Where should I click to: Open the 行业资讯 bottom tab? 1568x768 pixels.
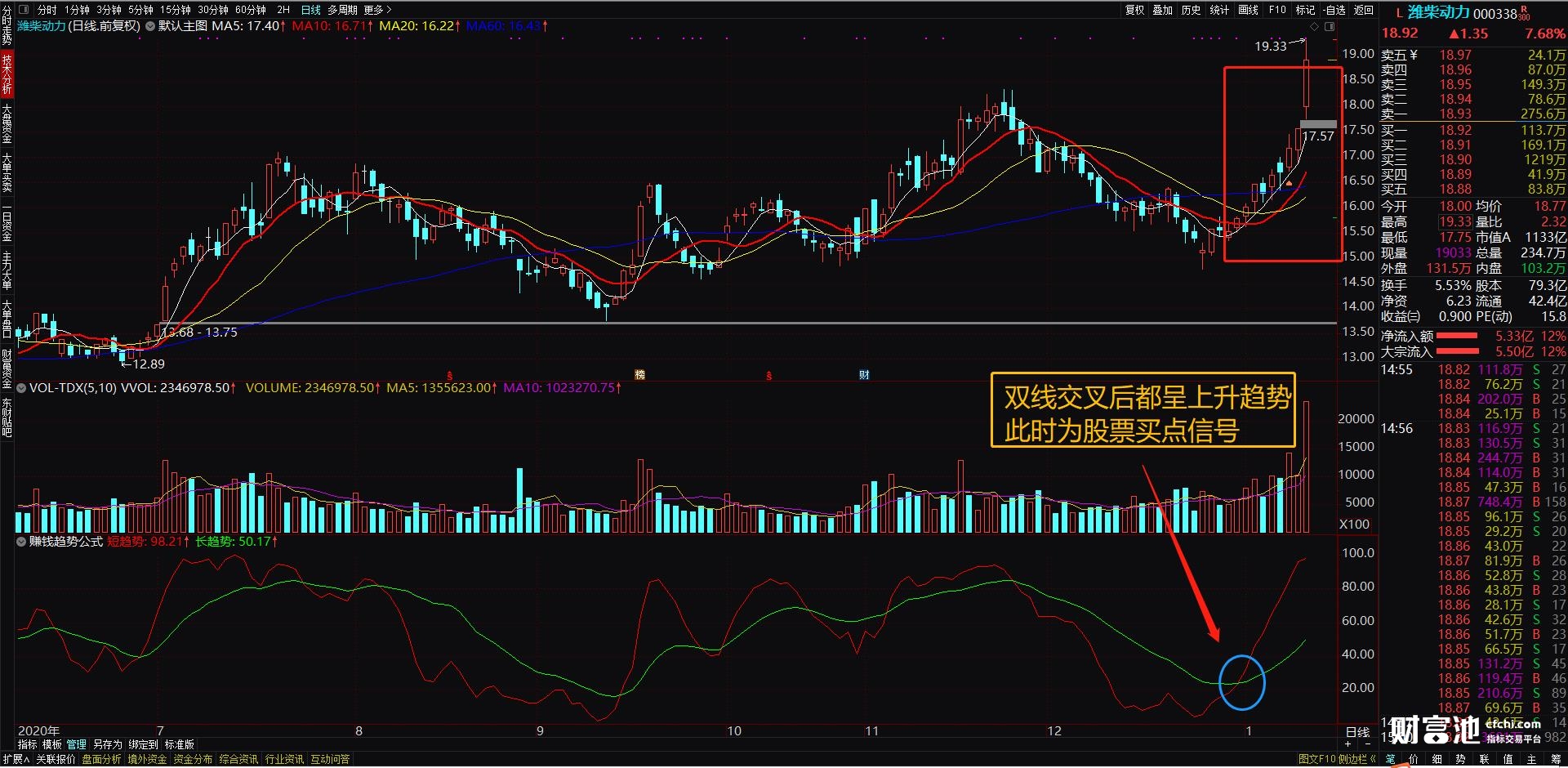[284, 759]
